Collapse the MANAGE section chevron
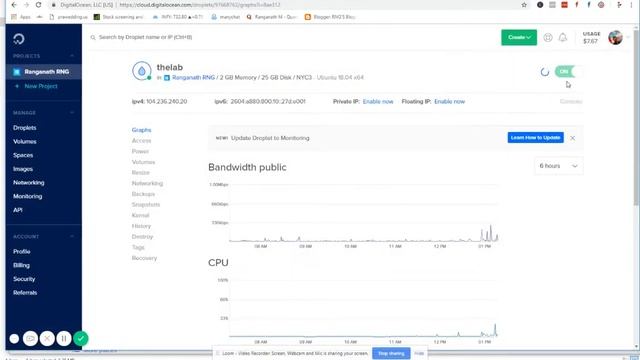 point(72,113)
